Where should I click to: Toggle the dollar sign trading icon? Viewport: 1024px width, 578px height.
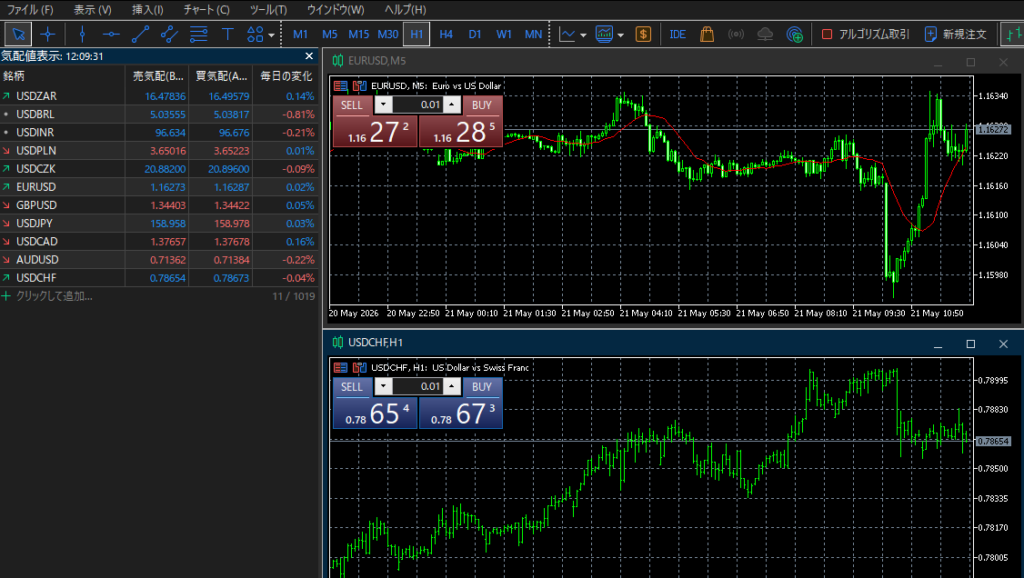643,34
